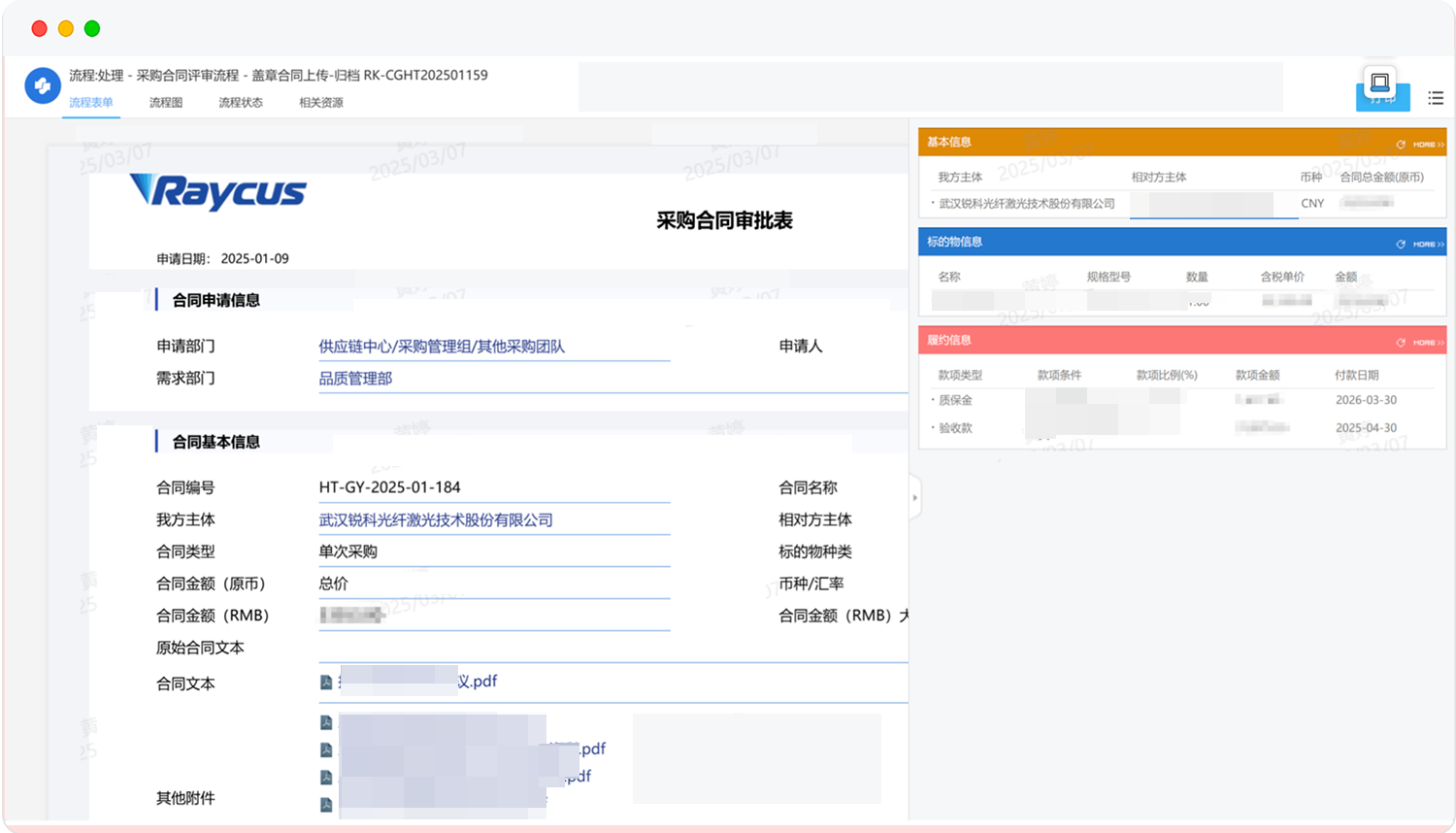Open the 品质管理部 link
1456x833 pixels.
[x=355, y=379]
